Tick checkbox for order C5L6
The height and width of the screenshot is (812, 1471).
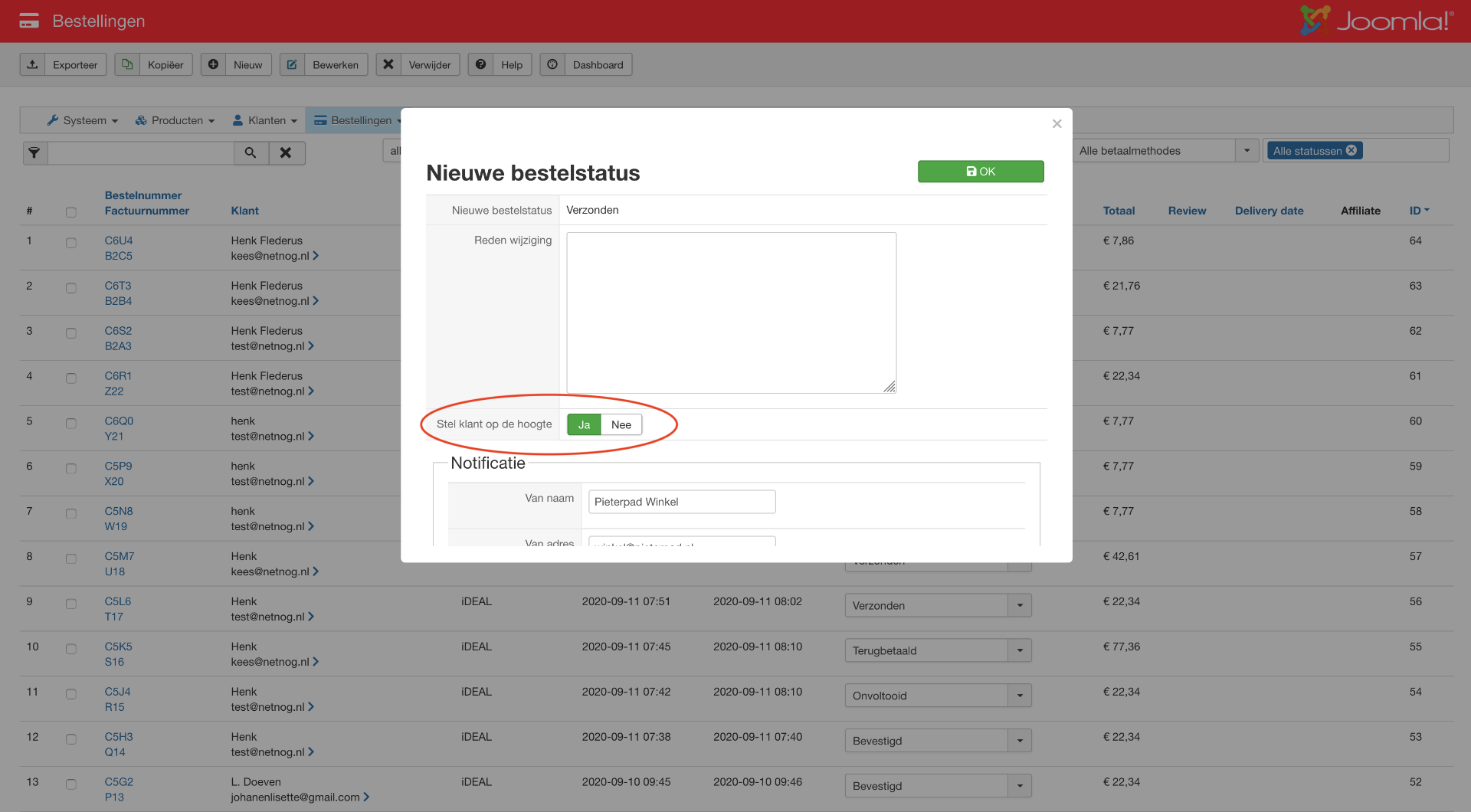71,604
